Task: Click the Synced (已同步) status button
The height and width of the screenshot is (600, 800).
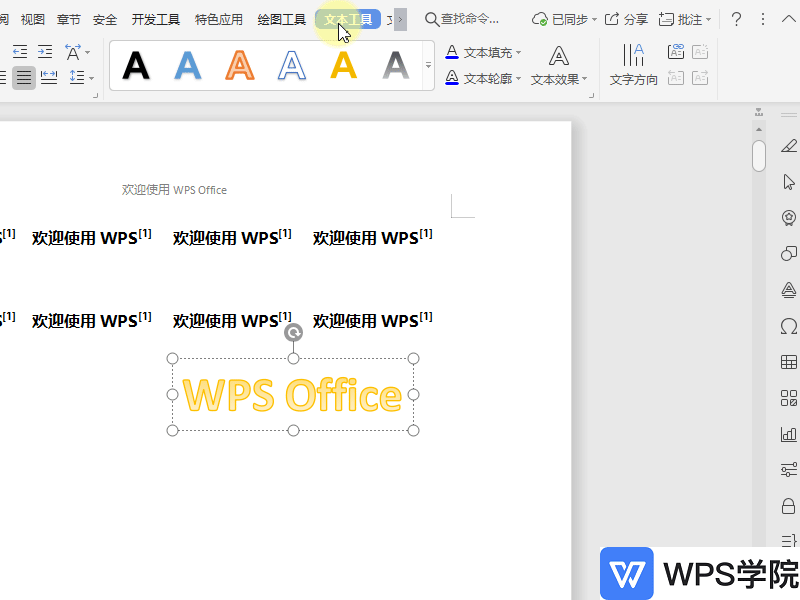Action: coord(565,19)
